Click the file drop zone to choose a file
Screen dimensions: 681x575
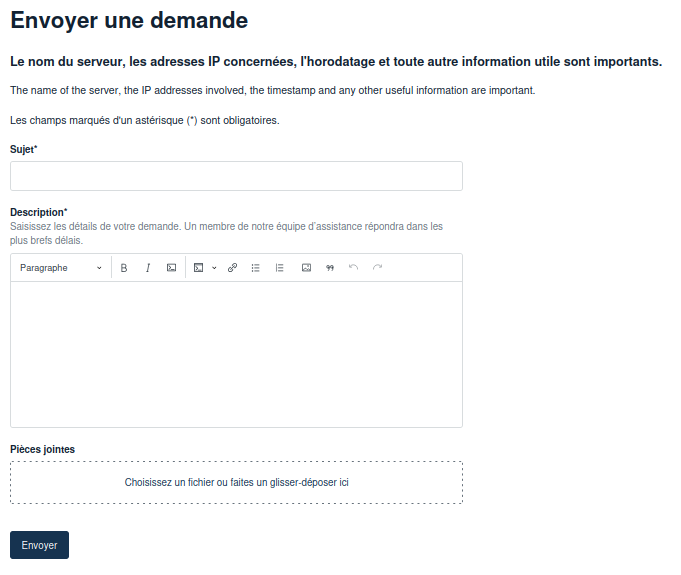tap(236, 482)
